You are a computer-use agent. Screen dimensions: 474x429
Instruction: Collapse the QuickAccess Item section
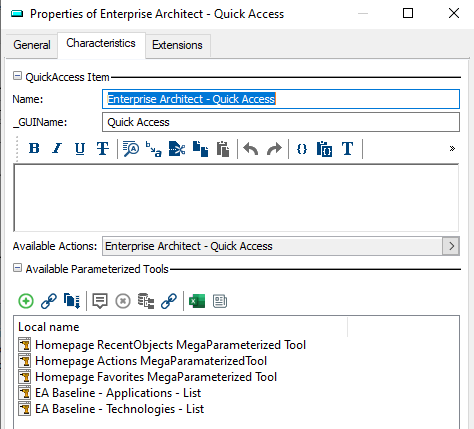point(17,76)
